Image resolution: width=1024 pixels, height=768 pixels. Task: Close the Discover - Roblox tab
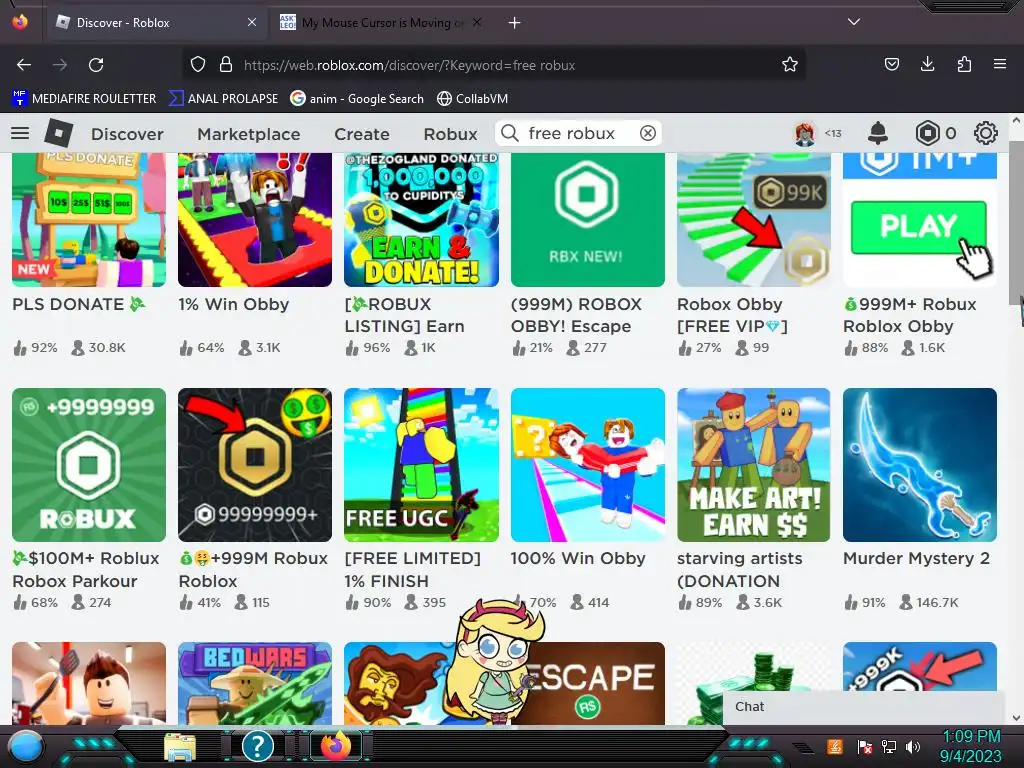click(252, 22)
